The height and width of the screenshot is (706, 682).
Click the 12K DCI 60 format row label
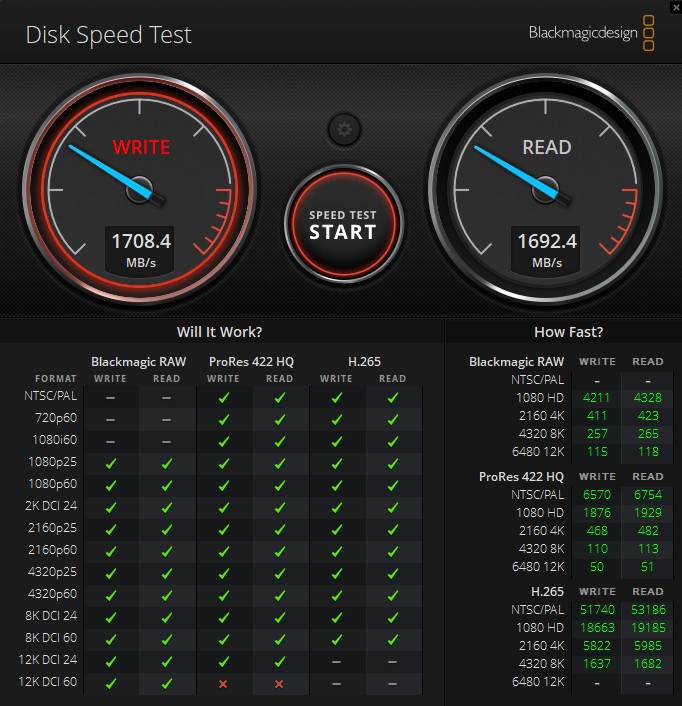pos(48,682)
